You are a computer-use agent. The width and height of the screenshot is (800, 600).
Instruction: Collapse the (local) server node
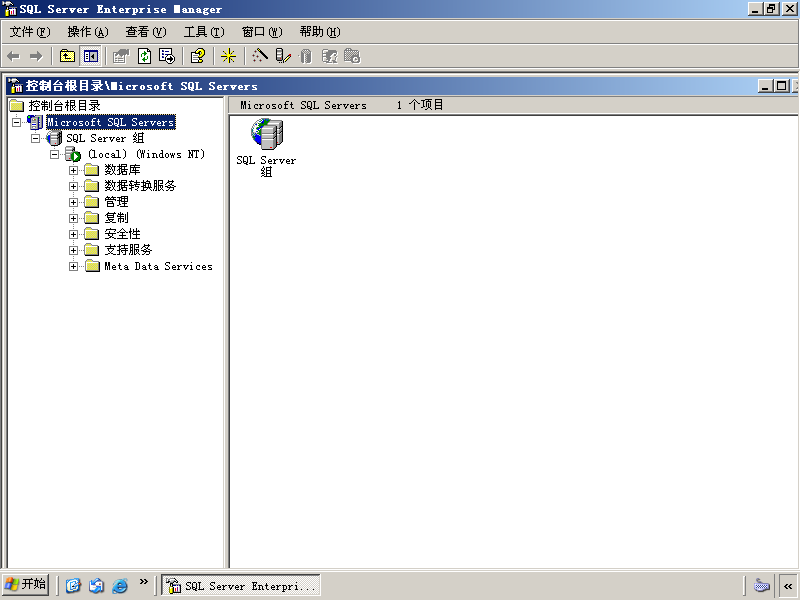tap(55, 154)
